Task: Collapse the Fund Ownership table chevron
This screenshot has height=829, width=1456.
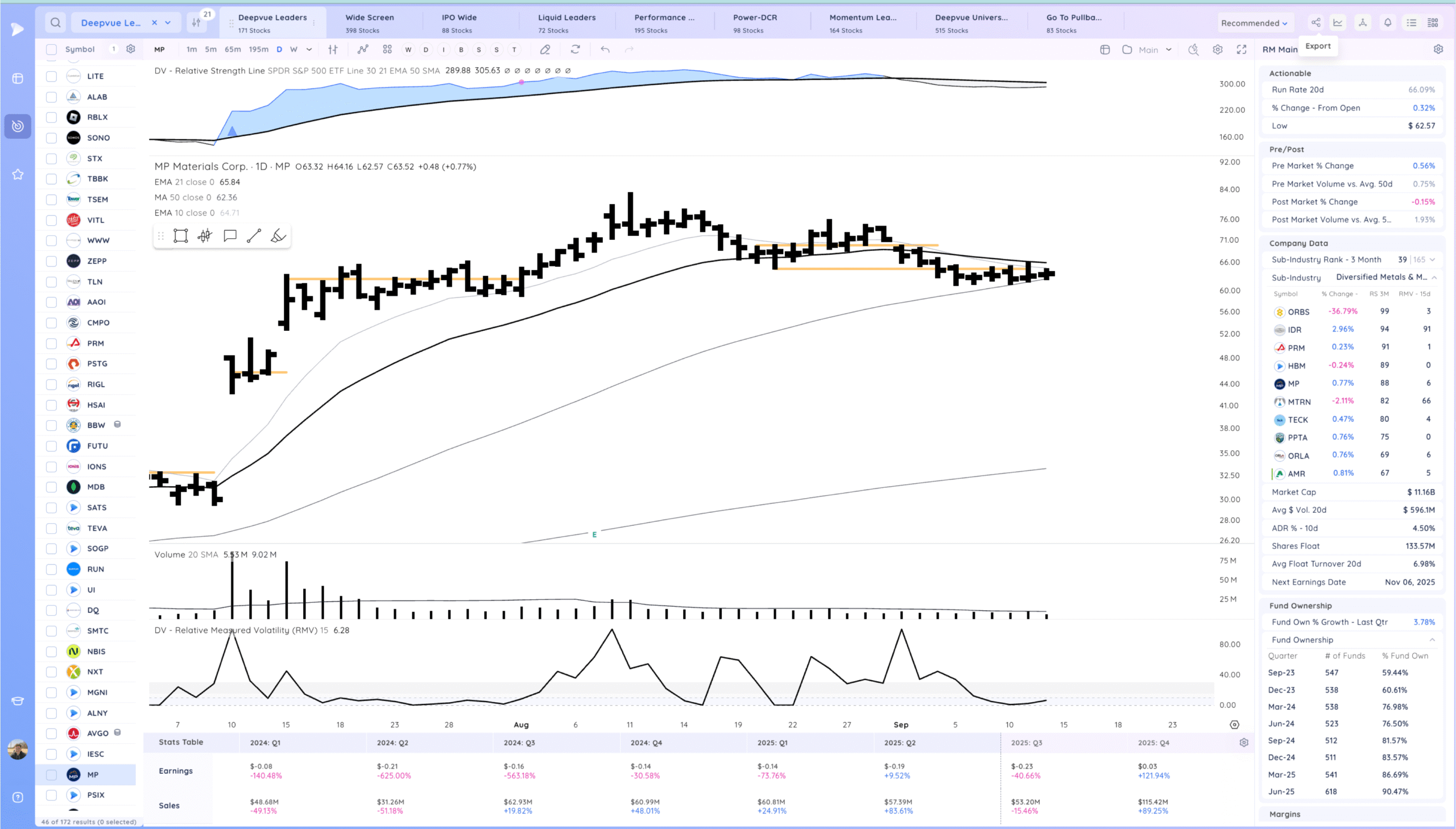Action: pyautogui.click(x=1432, y=640)
